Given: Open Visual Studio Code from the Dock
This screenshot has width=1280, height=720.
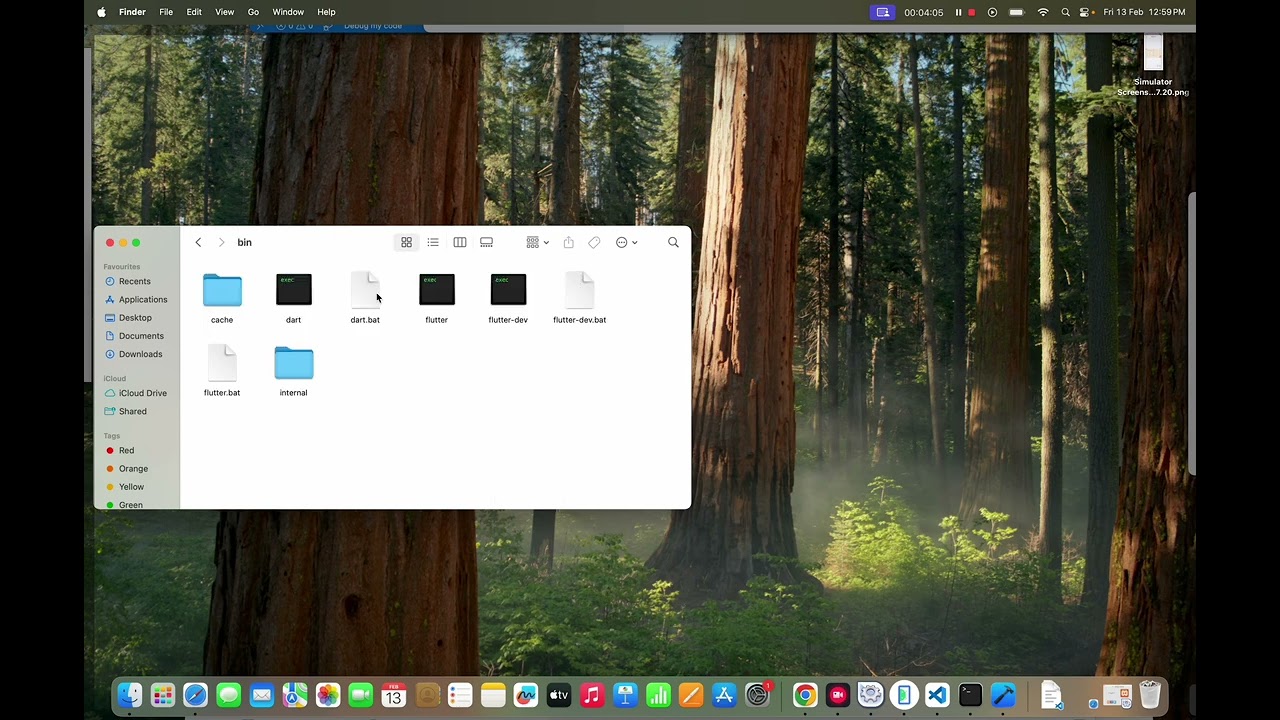Looking at the screenshot, I should click(937, 695).
